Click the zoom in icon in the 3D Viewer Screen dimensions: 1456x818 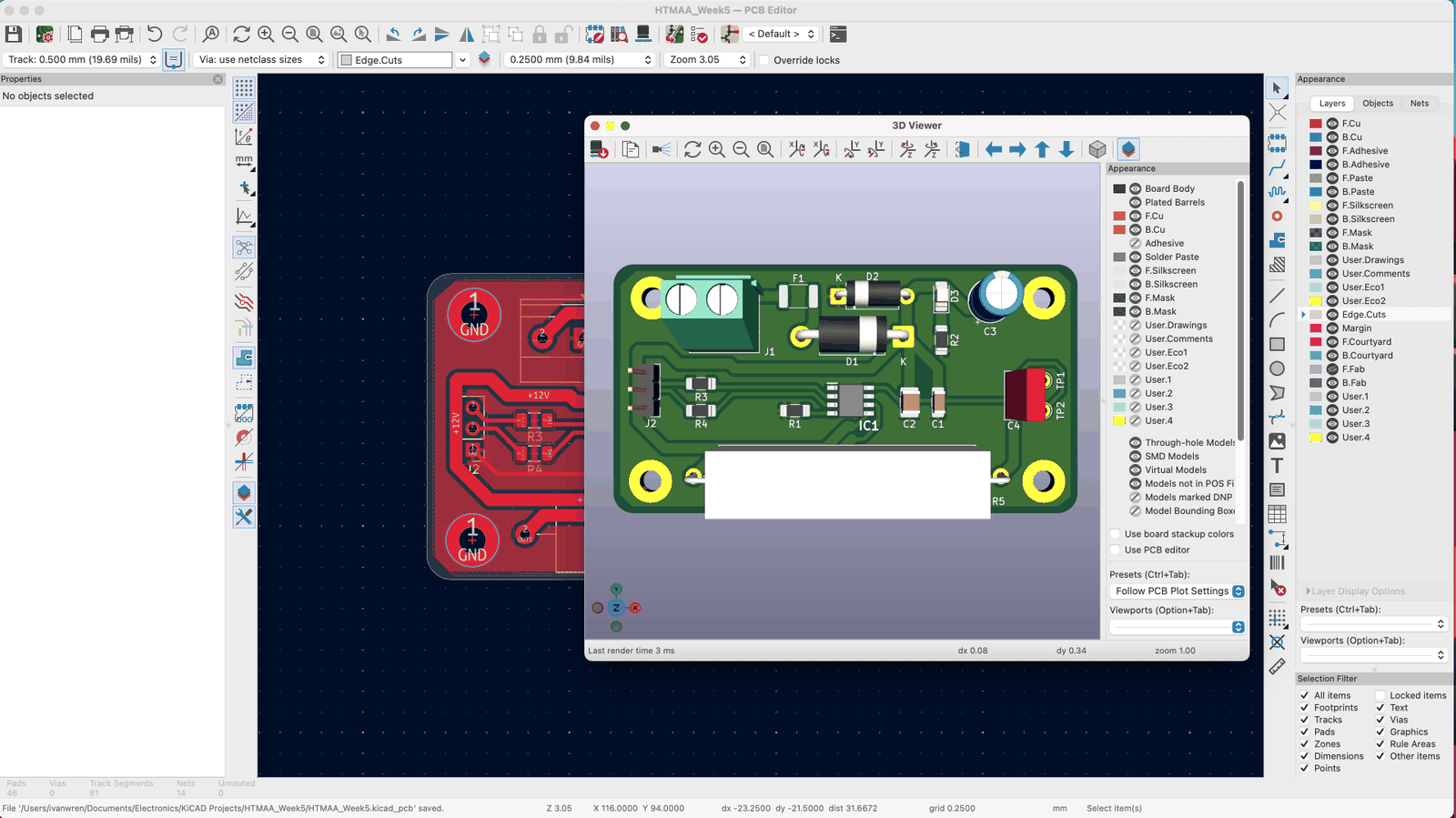[x=717, y=149]
